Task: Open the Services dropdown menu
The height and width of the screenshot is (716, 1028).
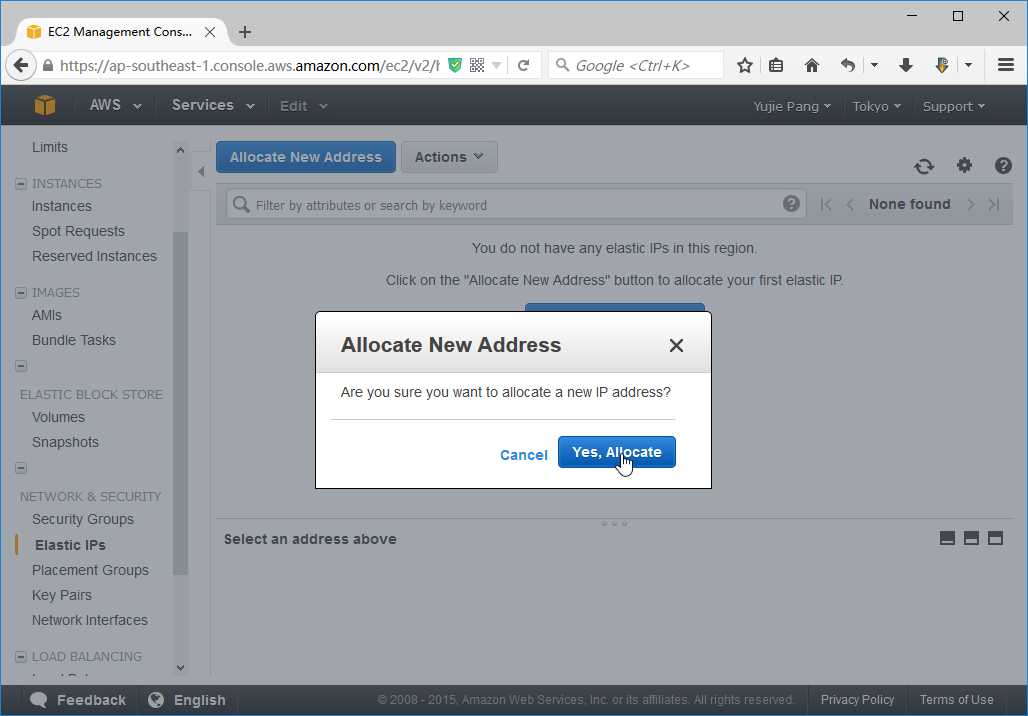Action: (x=213, y=105)
